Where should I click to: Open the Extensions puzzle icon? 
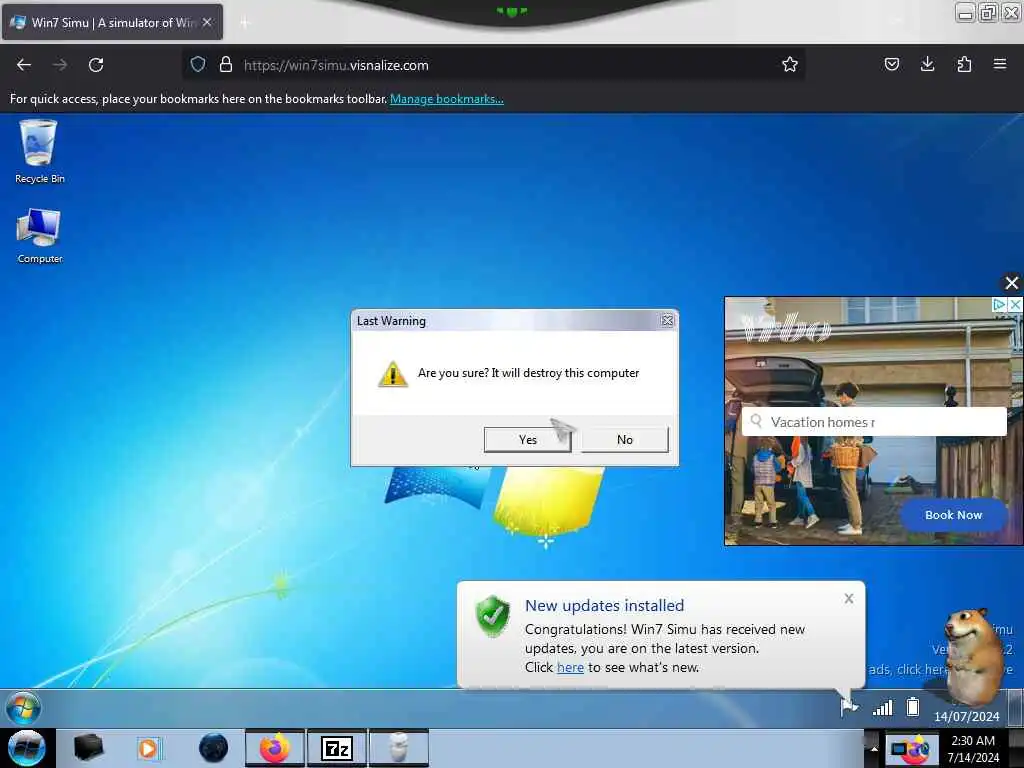964,64
